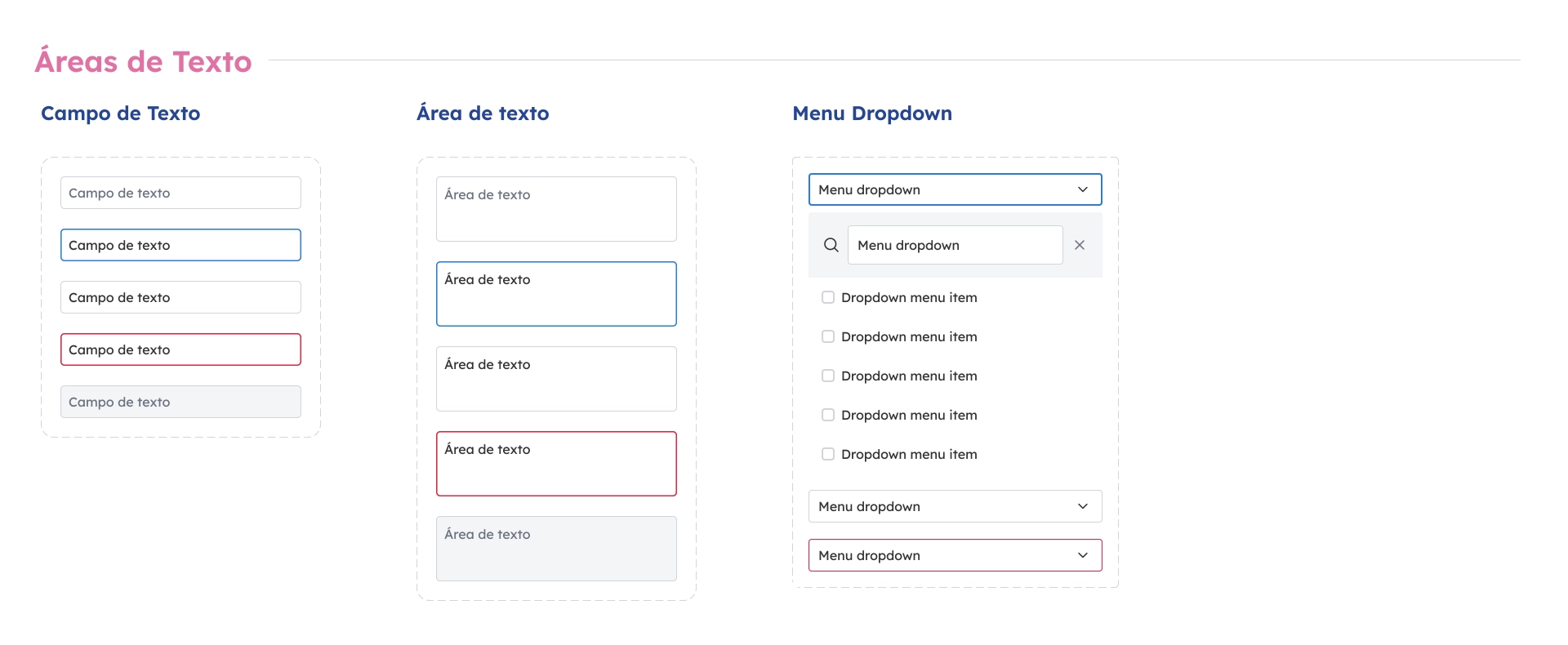Click the blue-focused Campo de texto field
Image resolution: width=1568 pixels, height=645 pixels.
tap(180, 245)
